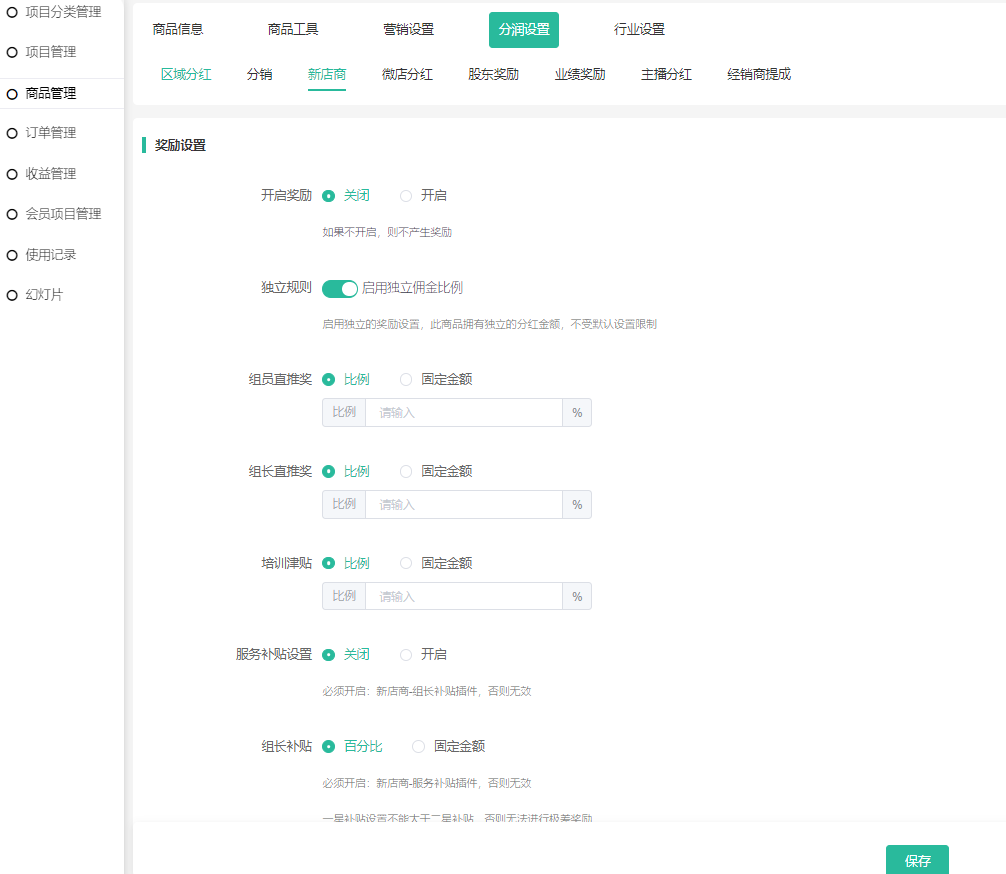Toggle the 独立规则 switch off

click(340, 289)
